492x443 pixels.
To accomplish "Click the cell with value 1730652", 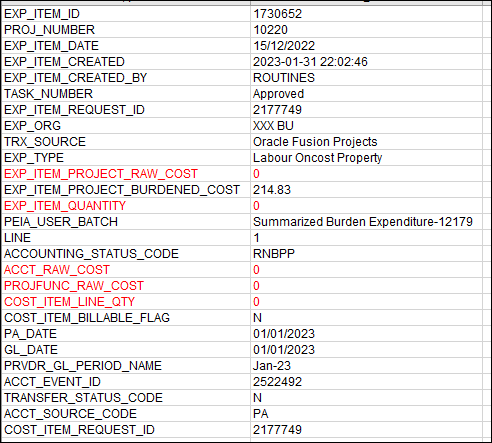I will coord(366,14).
